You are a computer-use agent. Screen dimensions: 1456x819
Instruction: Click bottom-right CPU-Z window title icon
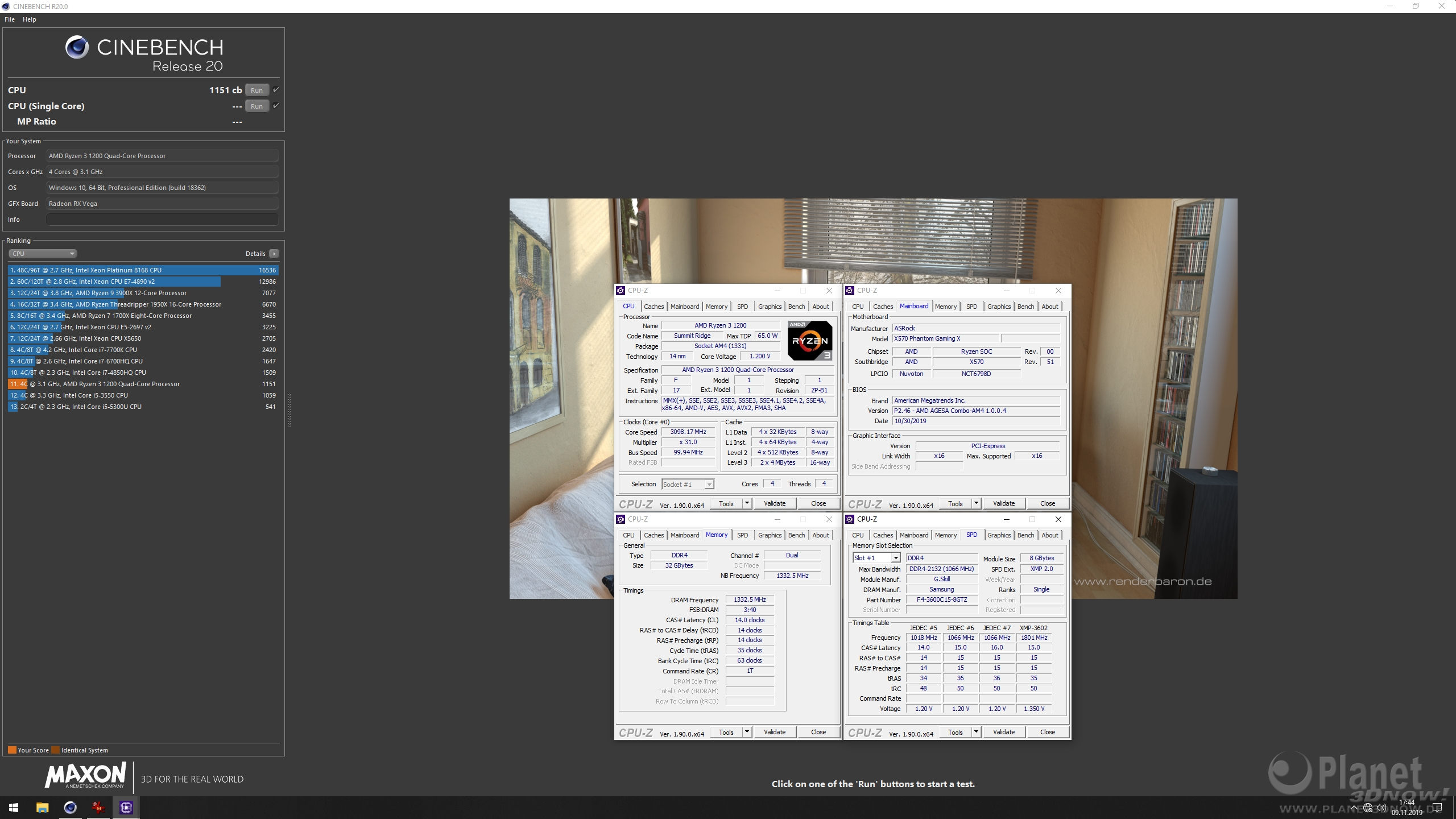[x=850, y=519]
